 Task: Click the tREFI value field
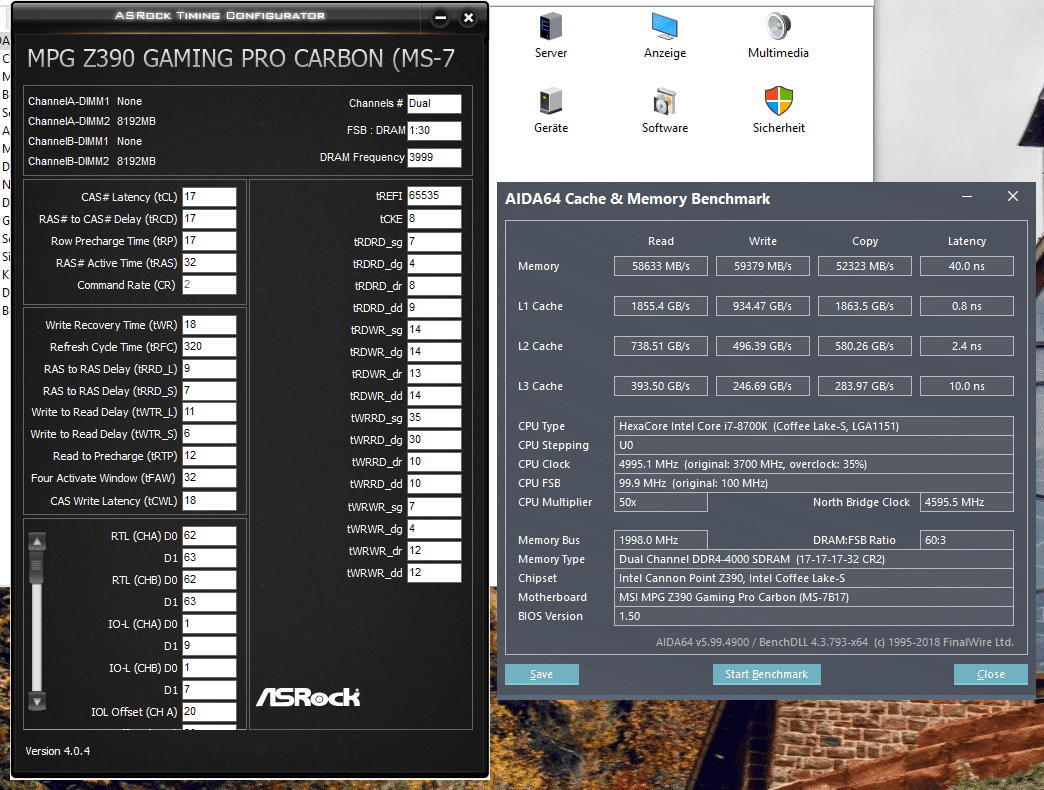(434, 196)
